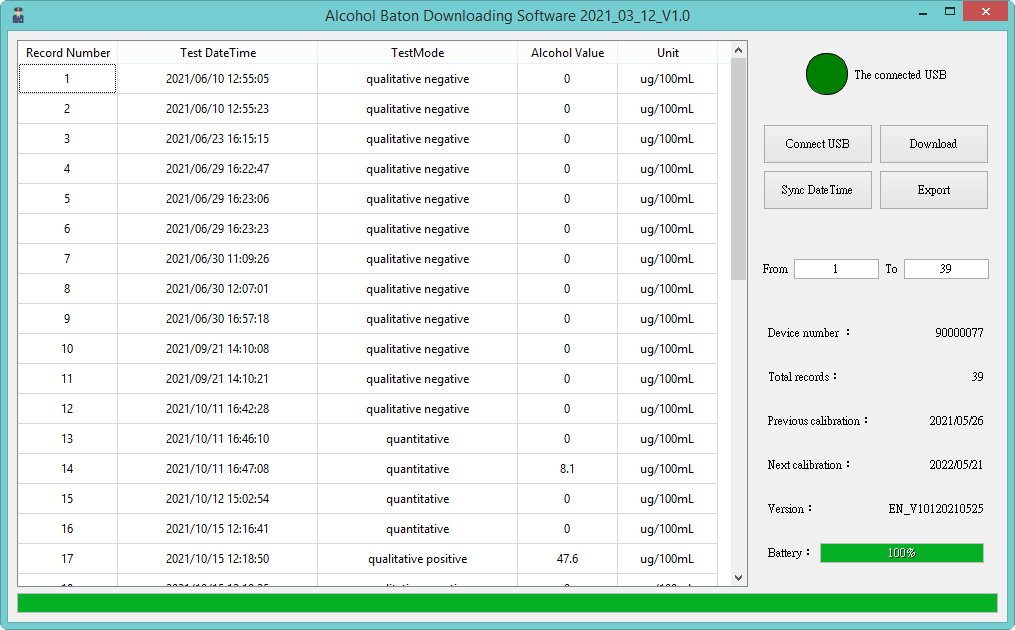
Task: Click the application icon in title bar
Action: [x=18, y=15]
